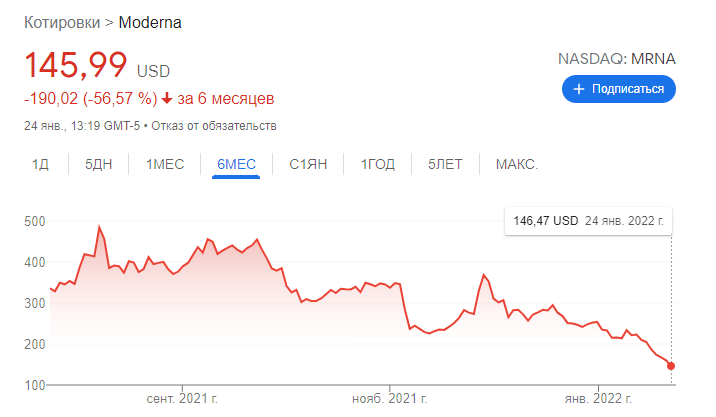Click the plus icon on the subscribe button
This screenshot has height=417, width=716.
coord(579,89)
